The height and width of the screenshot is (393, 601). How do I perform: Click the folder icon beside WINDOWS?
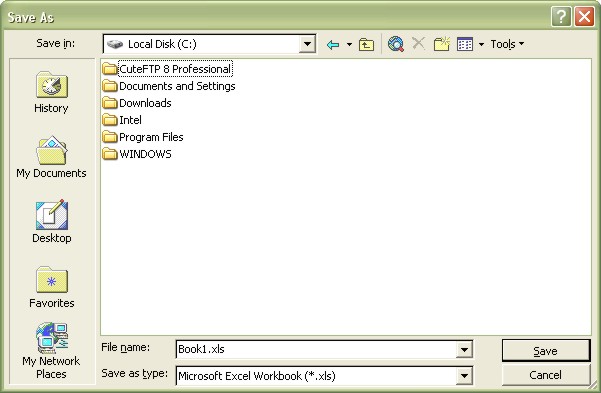(x=110, y=154)
